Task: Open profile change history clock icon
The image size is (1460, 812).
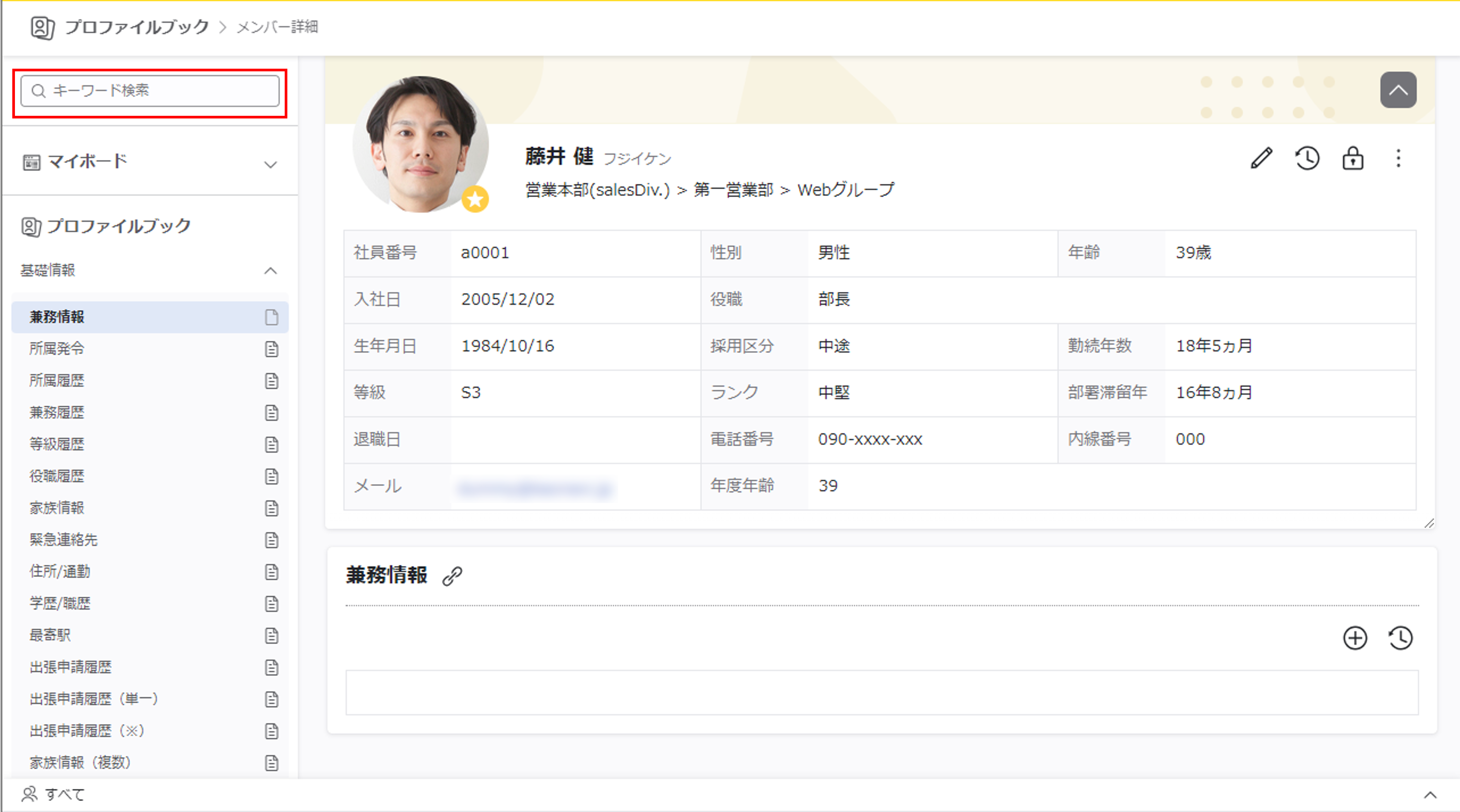Action: [1307, 158]
